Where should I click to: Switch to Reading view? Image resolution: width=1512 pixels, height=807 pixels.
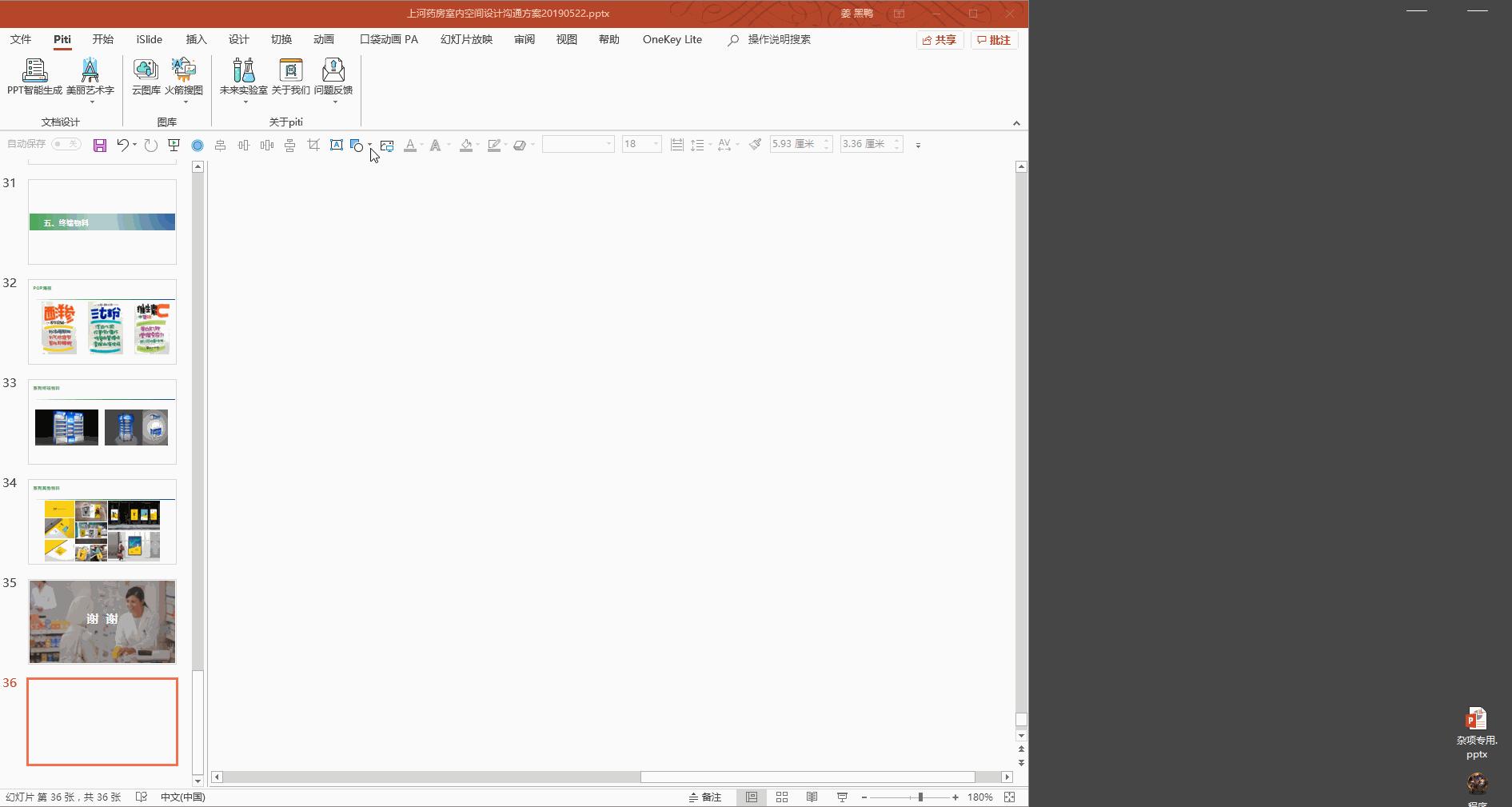(812, 797)
